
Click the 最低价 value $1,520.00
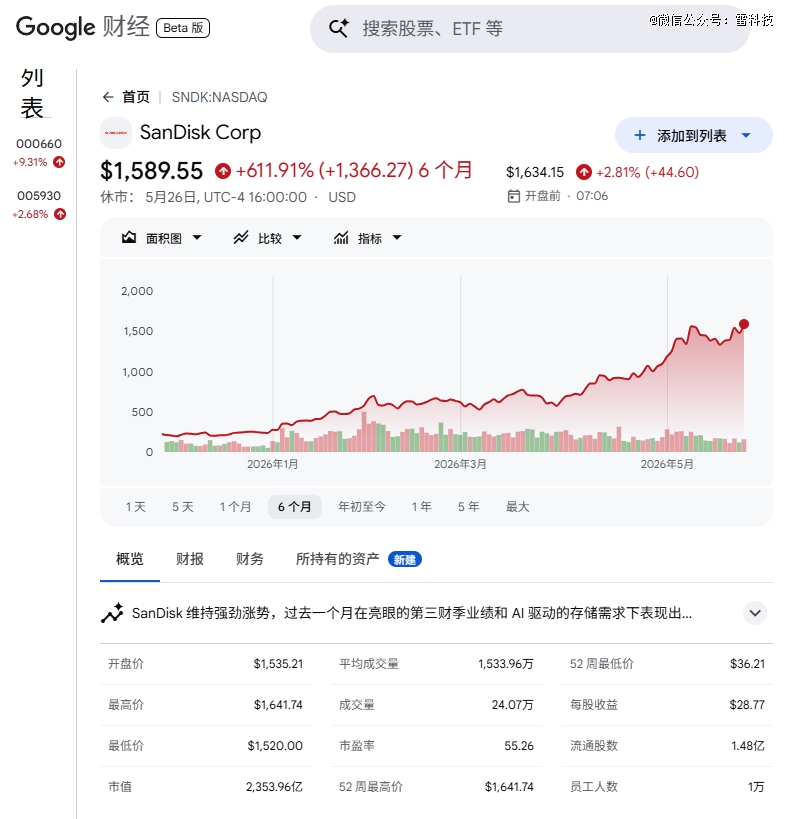[x=275, y=745]
